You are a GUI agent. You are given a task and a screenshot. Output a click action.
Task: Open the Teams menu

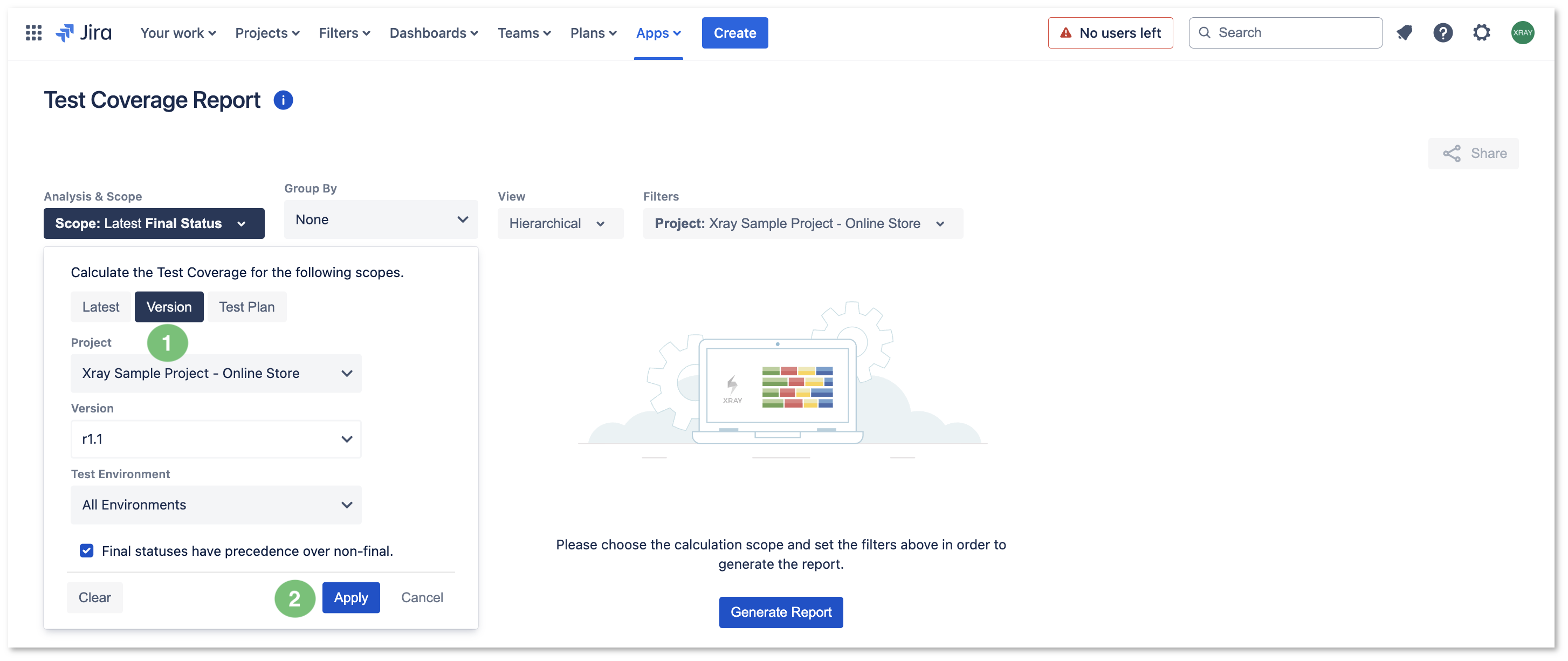(524, 33)
